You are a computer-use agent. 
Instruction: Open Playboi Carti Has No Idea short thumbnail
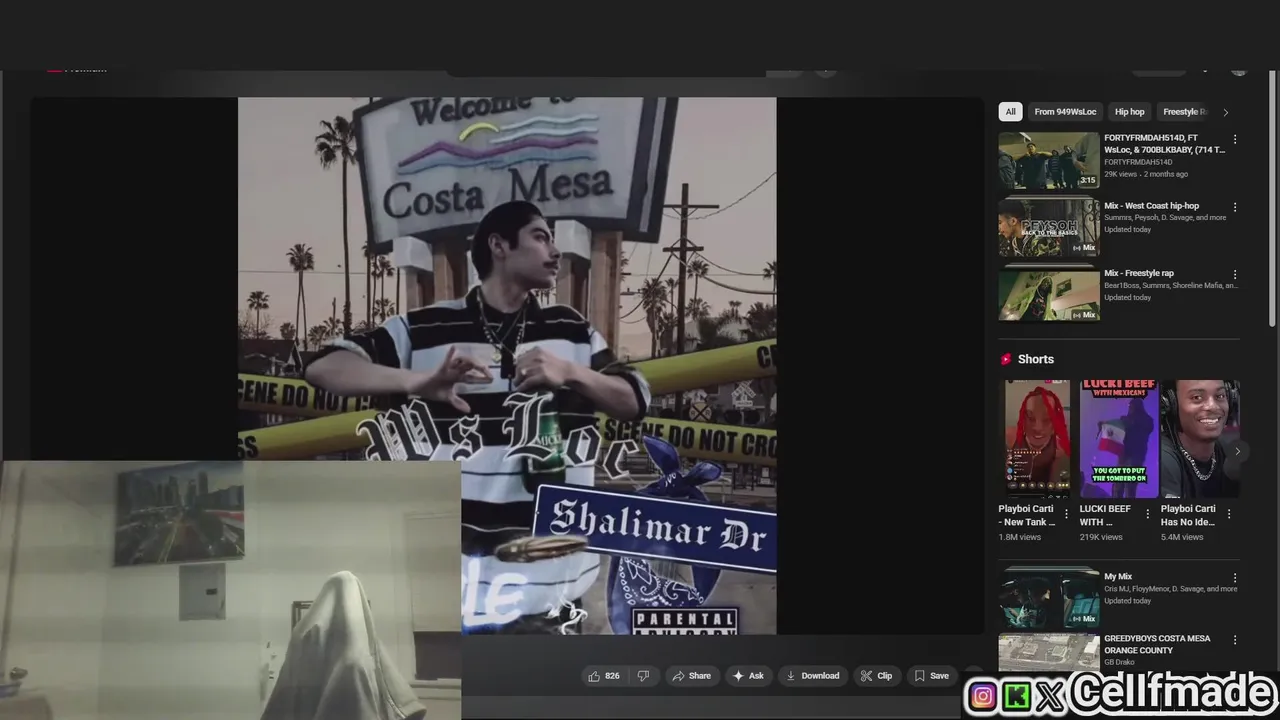coord(1200,439)
